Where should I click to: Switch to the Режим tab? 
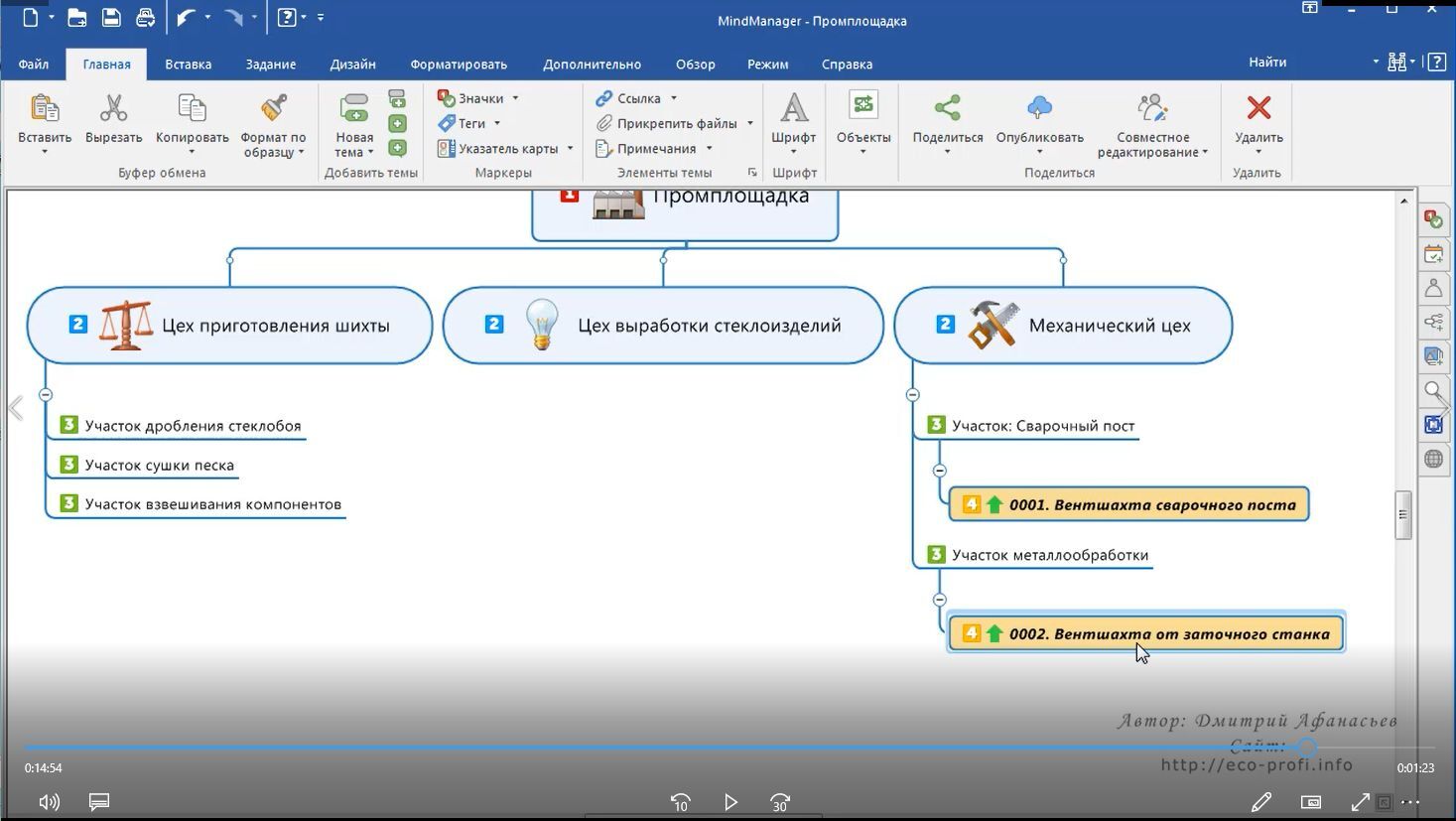768,64
